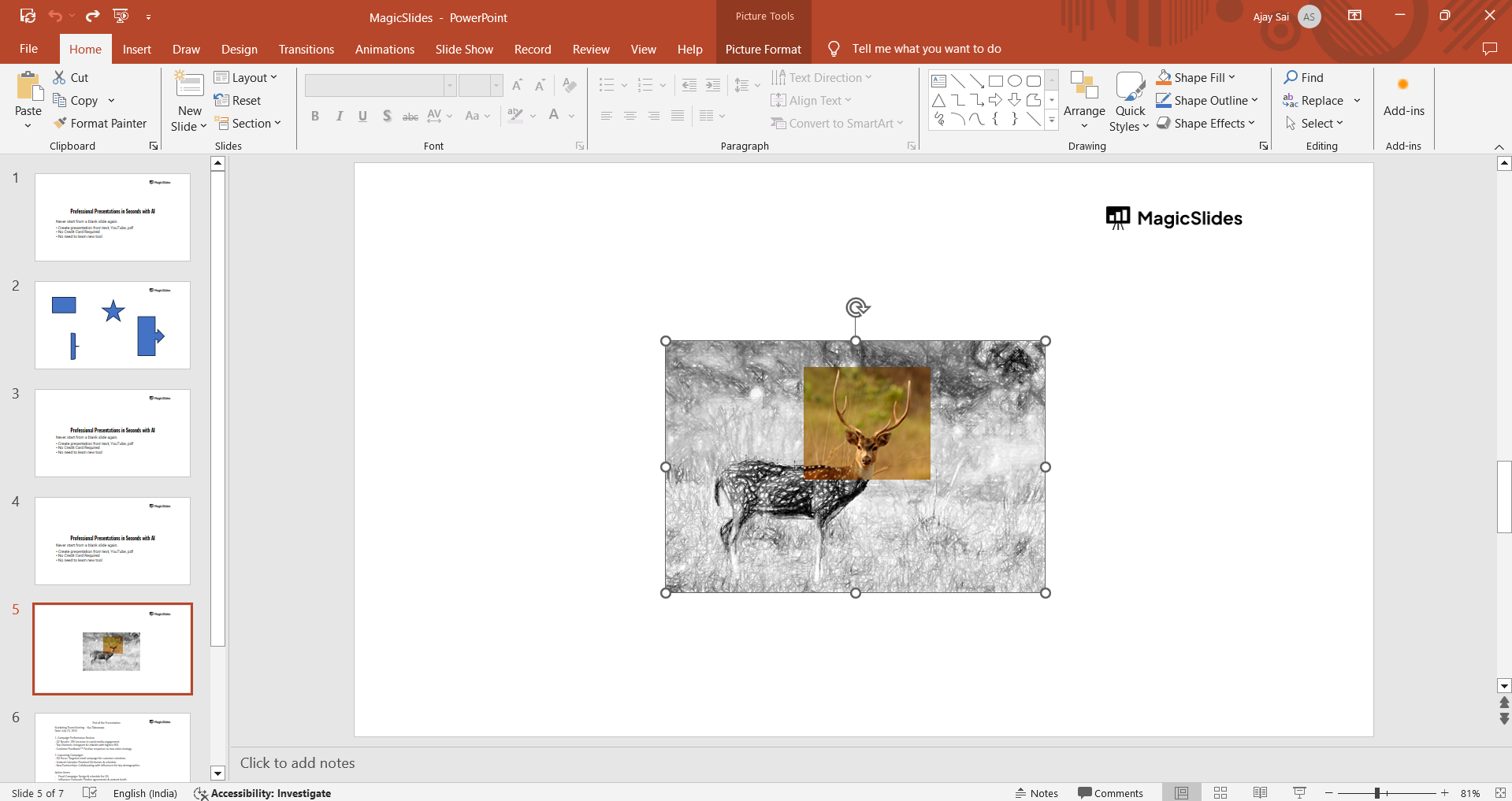This screenshot has width=1512, height=801.
Task: Click the Underline icon
Action: (362, 116)
